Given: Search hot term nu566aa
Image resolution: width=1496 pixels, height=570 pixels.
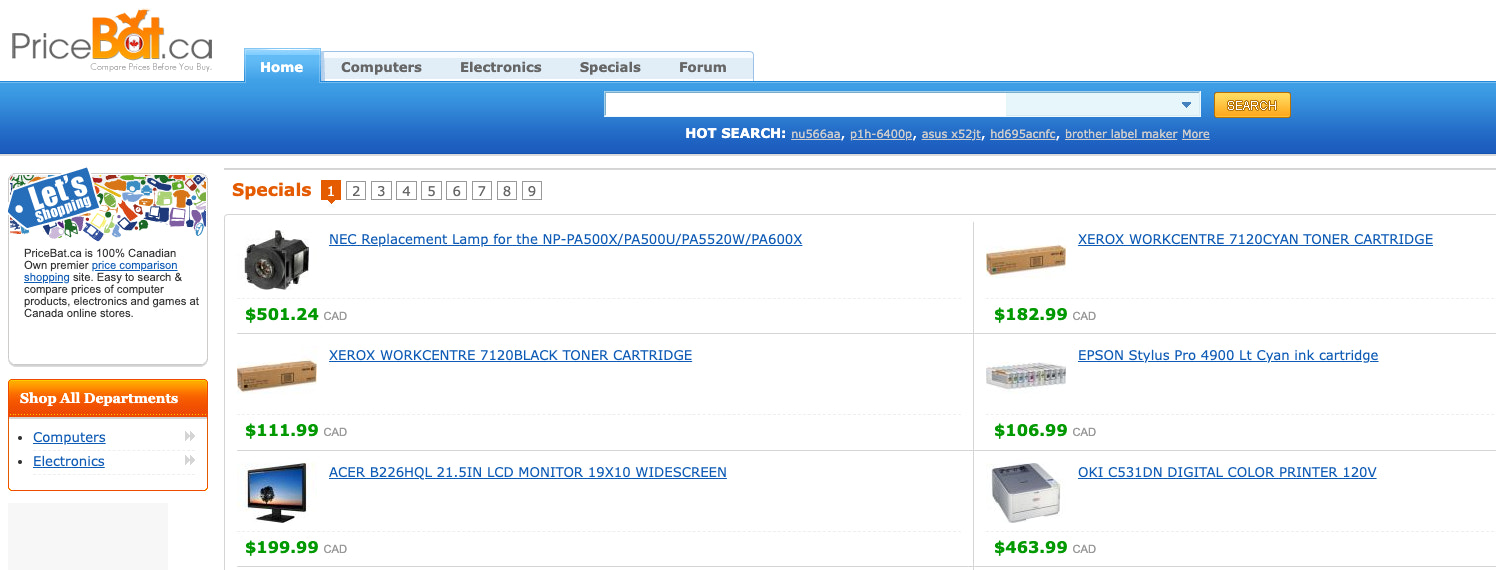Looking at the screenshot, I should (816, 134).
